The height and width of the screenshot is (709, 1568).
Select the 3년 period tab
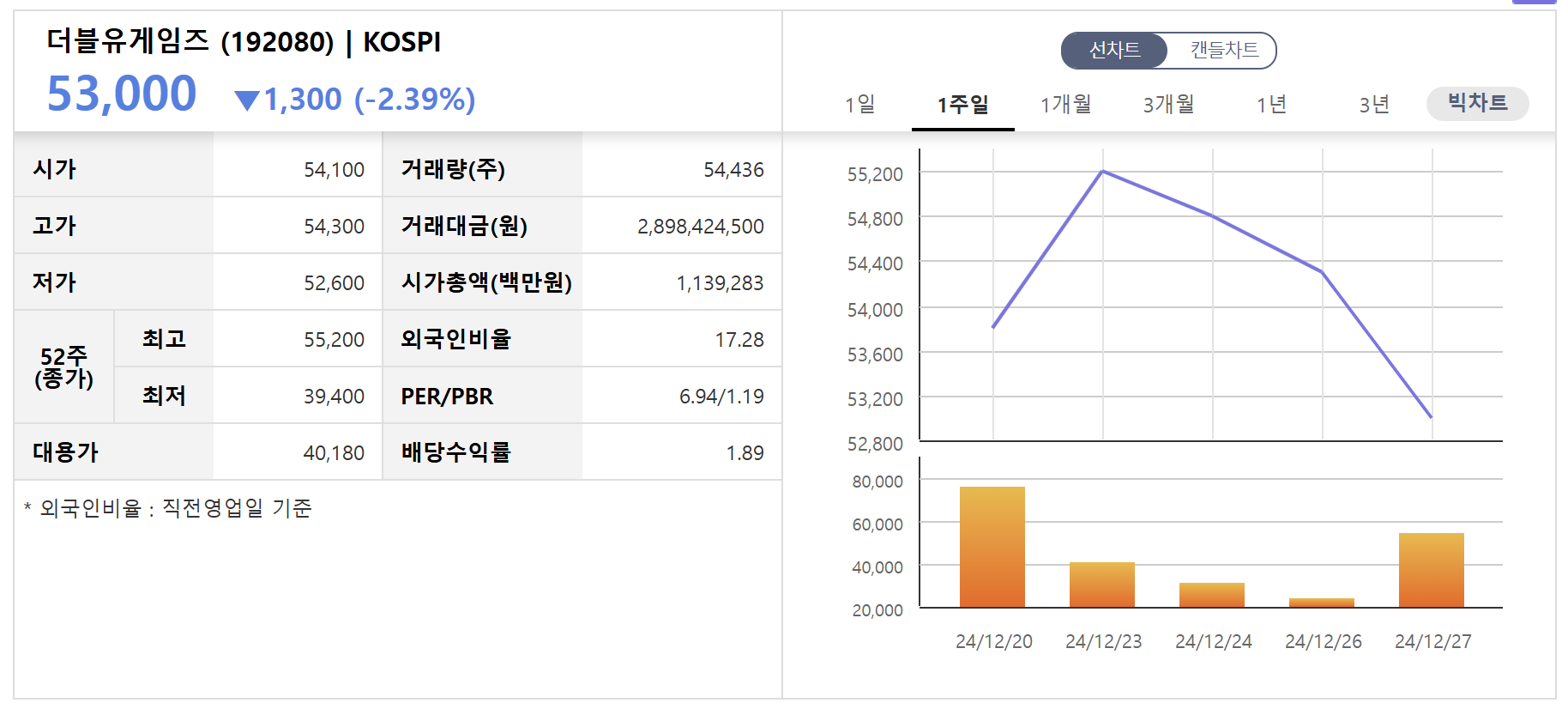1375,105
